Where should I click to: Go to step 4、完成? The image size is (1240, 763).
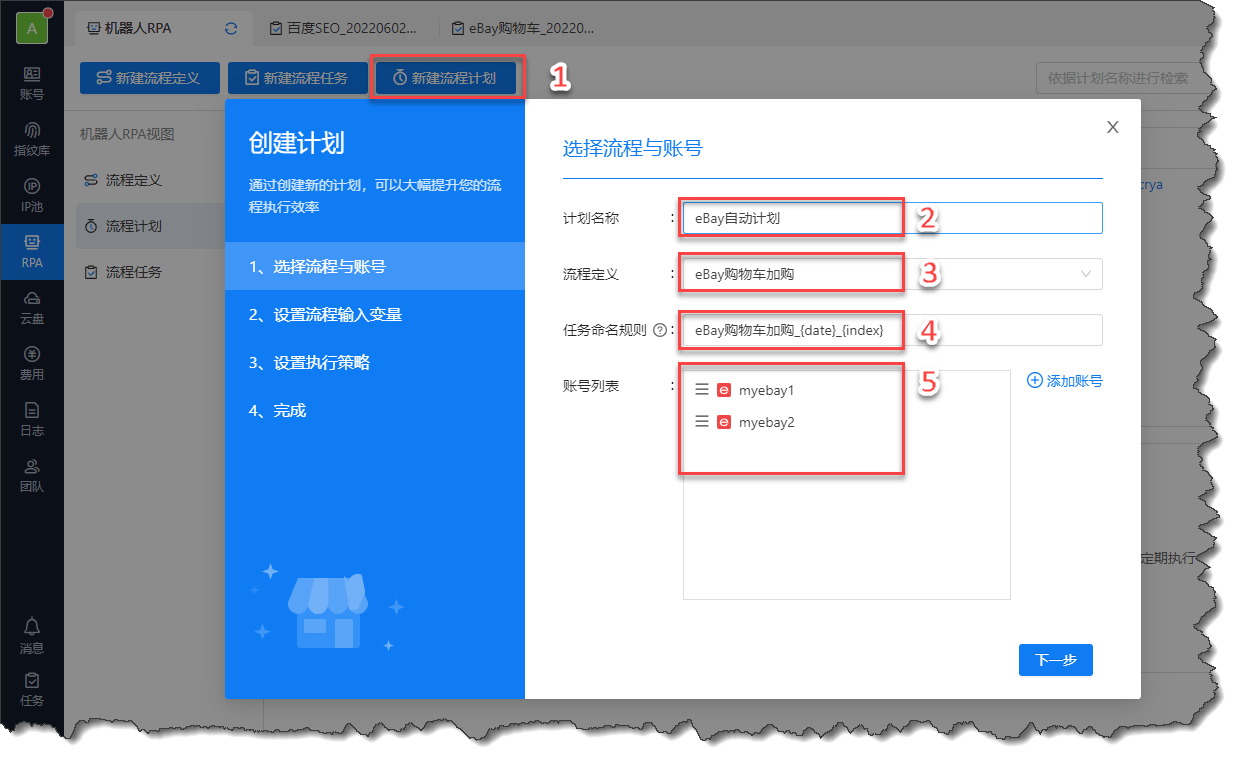375,410
